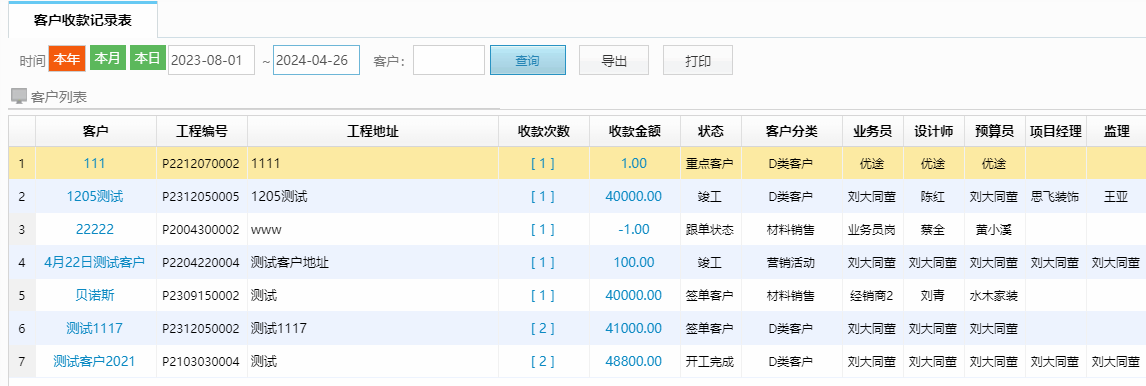Select project number P2103030004
Viewport: 1146px width, 386px height.
coord(201,361)
